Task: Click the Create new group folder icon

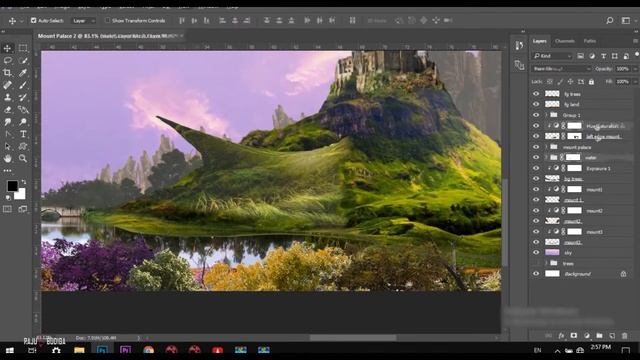Action: 599,336
